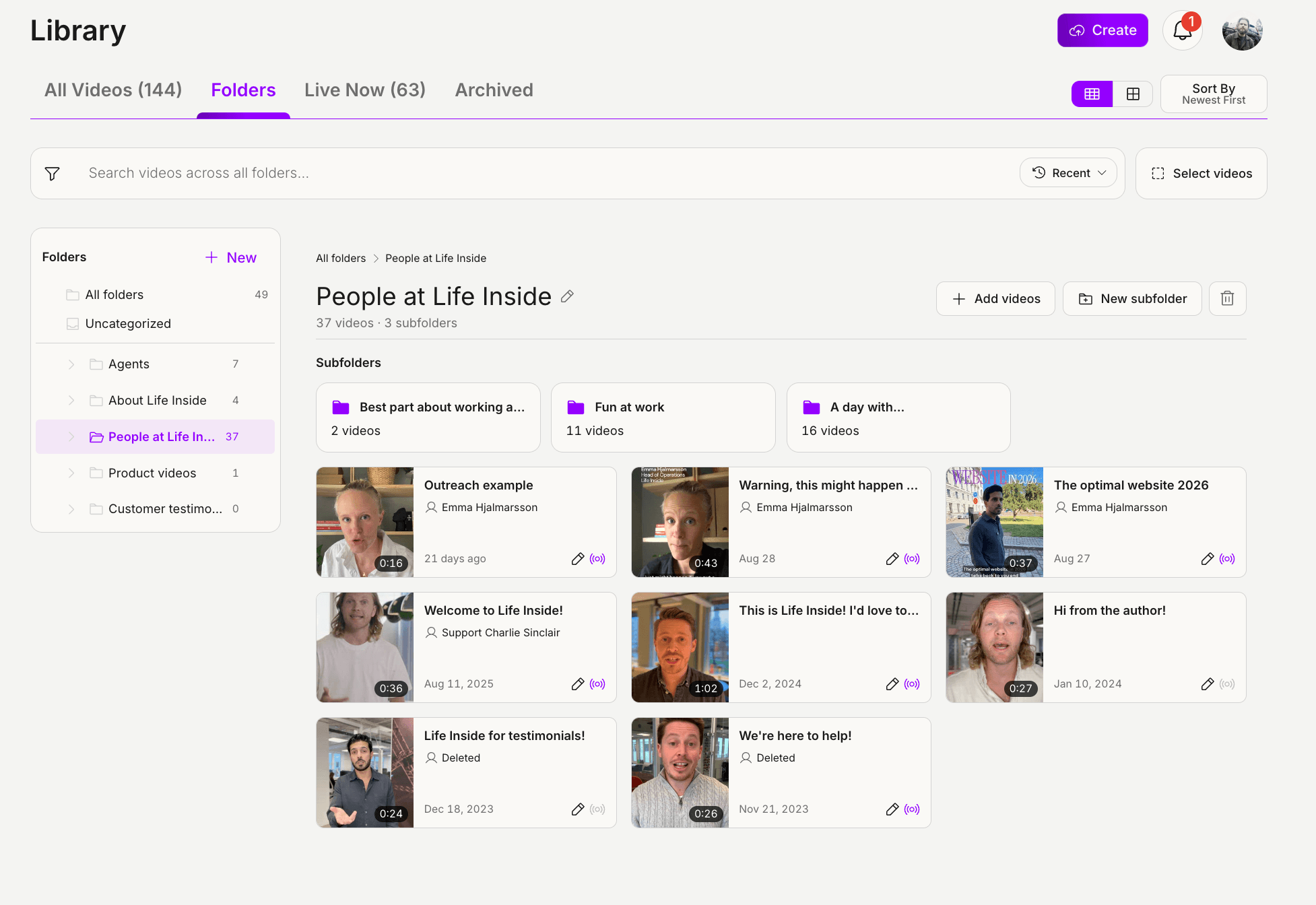Edit Life Inside for testimonials! video
Screen dimensions: 1316x905
coord(577,809)
